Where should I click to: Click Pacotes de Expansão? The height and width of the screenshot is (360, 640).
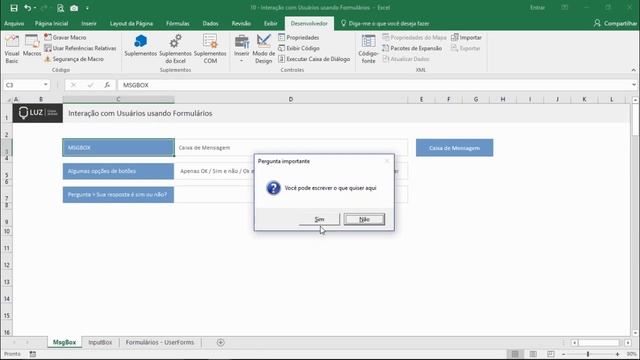(x=412, y=48)
